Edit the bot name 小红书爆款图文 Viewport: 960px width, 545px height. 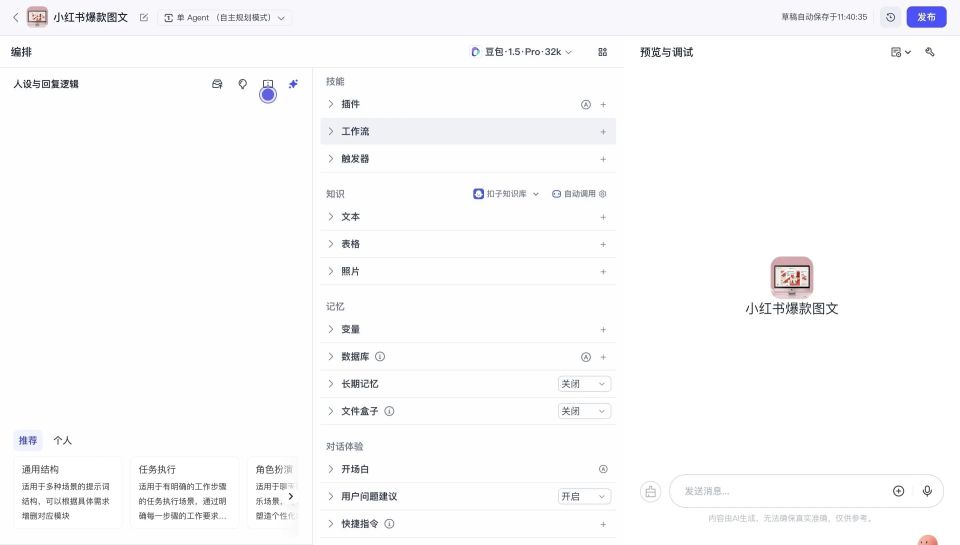pos(144,18)
